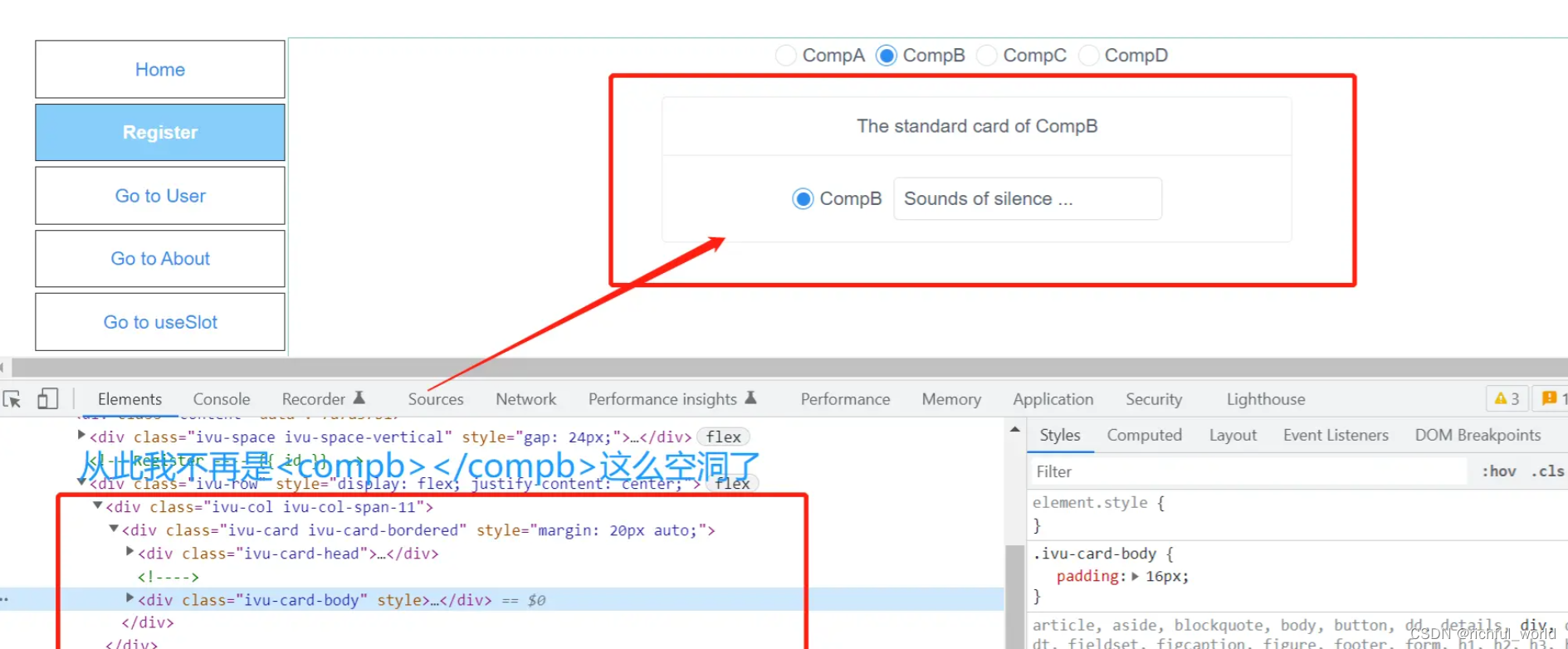Screen dimensions: 1568x649
Task: Open the Lighthouse tab
Action: pyautogui.click(x=1266, y=399)
